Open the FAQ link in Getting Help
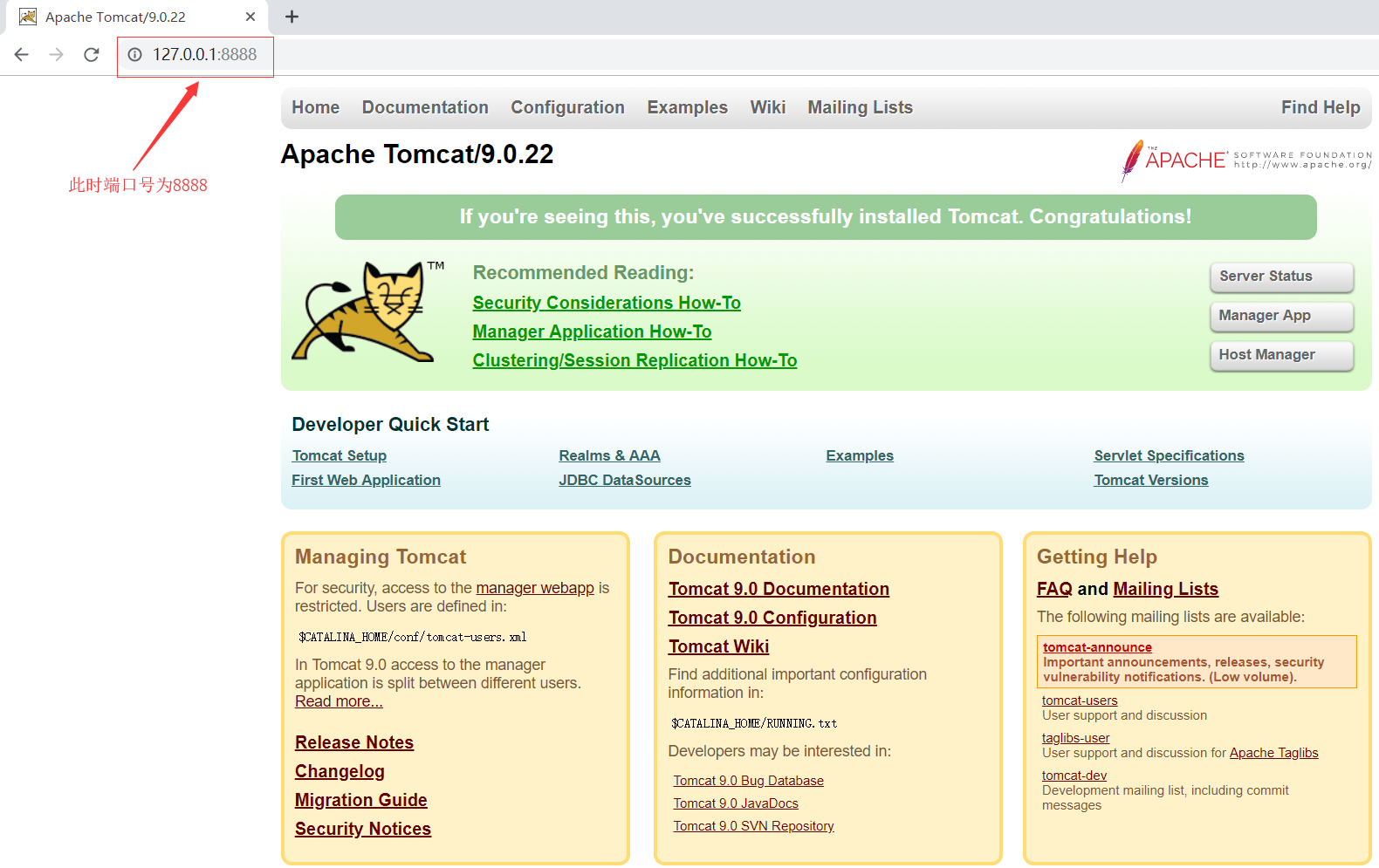This screenshot has height=868, width=1379. (x=1054, y=589)
